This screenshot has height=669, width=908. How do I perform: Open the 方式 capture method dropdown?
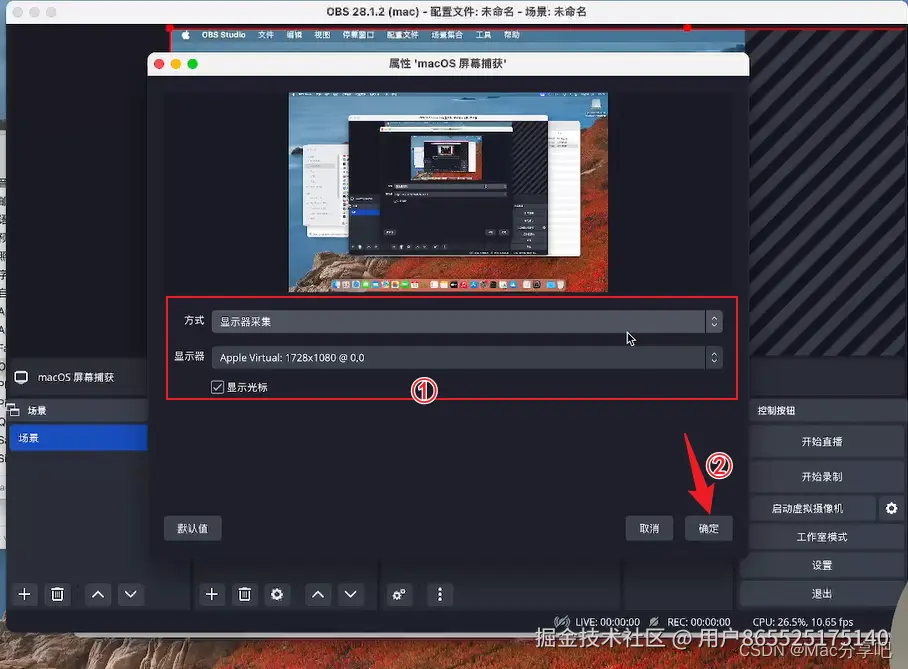[x=465, y=320]
